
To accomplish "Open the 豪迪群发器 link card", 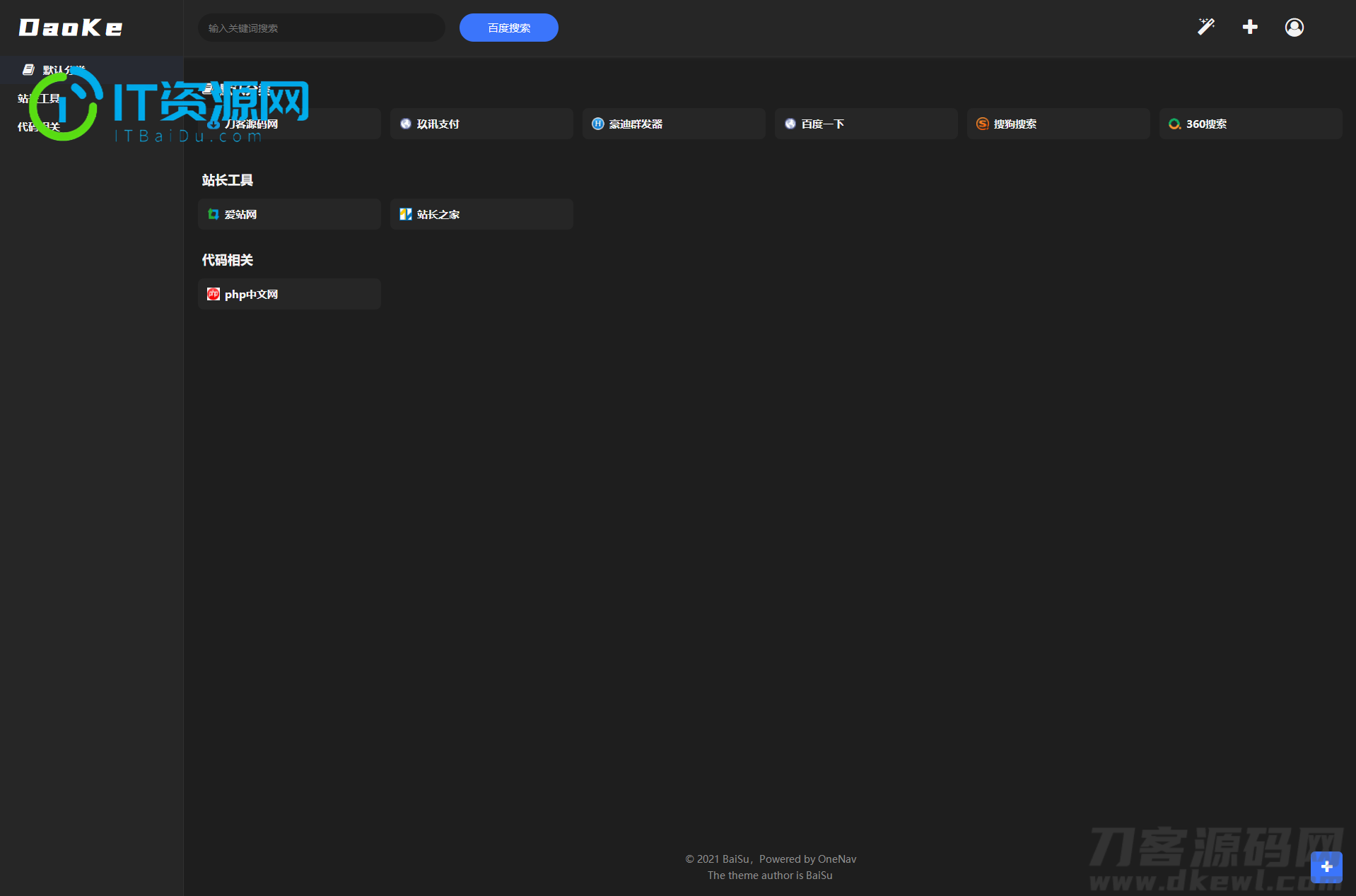I will pos(674,124).
